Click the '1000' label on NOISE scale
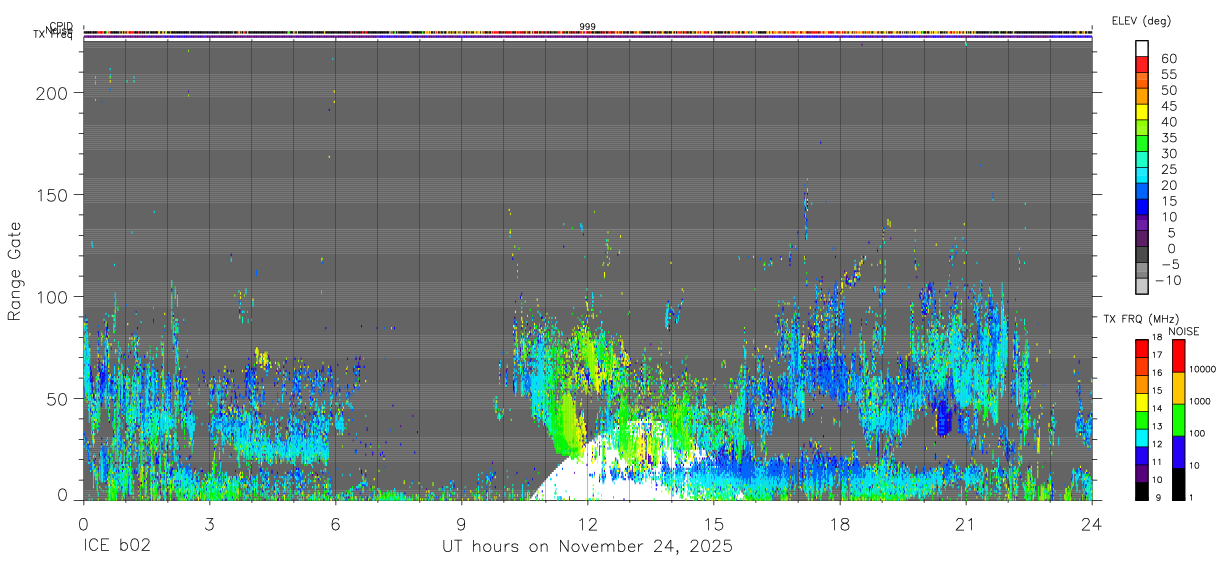Screen dimensions: 1228x567 pos(1199,401)
